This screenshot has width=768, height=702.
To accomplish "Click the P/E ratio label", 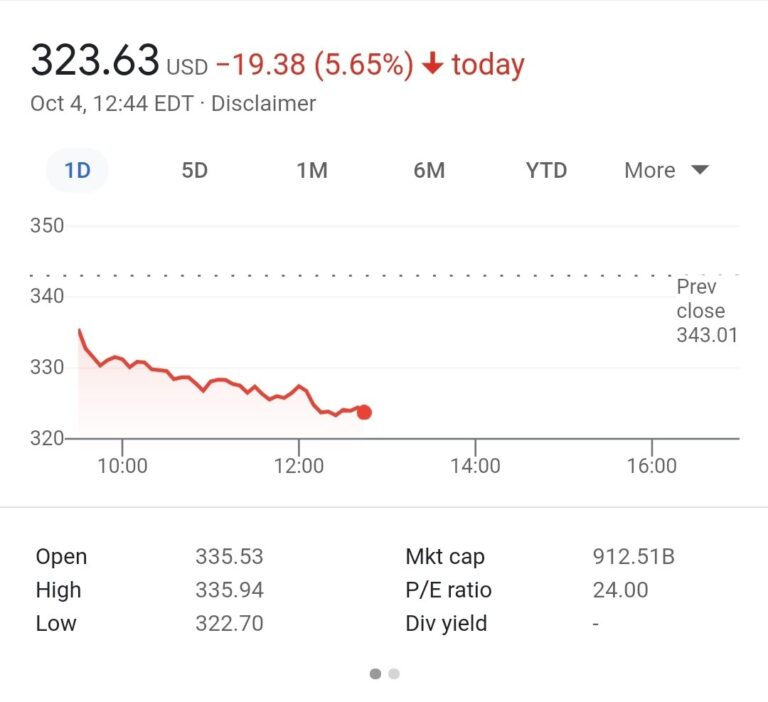I will tap(449, 590).
